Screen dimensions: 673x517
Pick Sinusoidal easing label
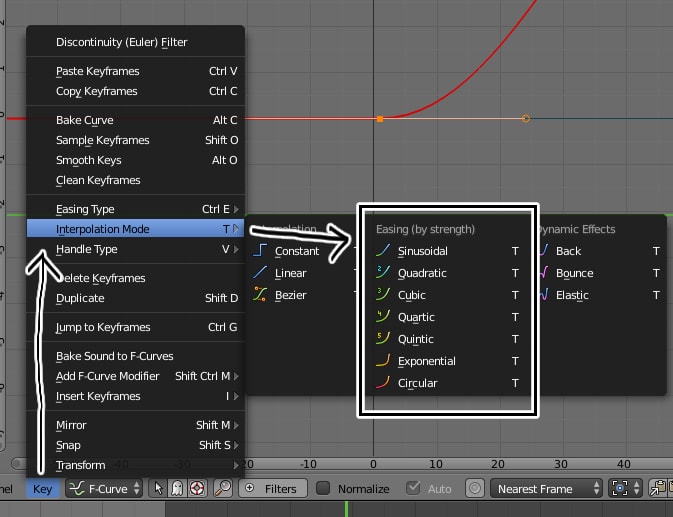(x=422, y=251)
